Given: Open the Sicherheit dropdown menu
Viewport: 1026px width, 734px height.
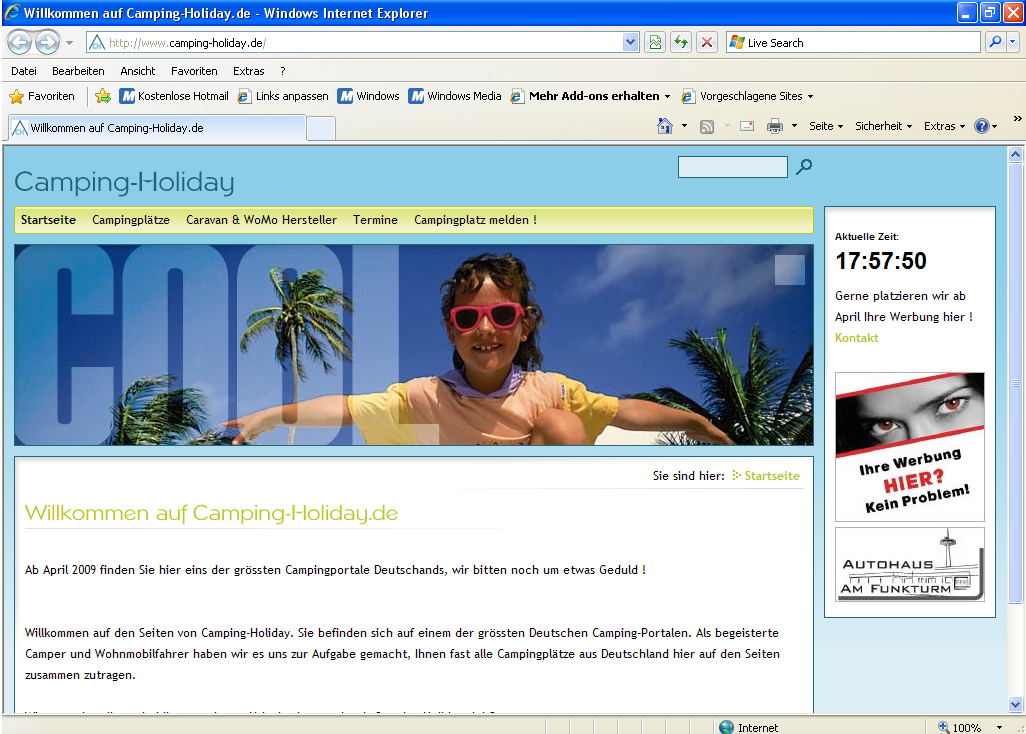Looking at the screenshot, I should 883,126.
